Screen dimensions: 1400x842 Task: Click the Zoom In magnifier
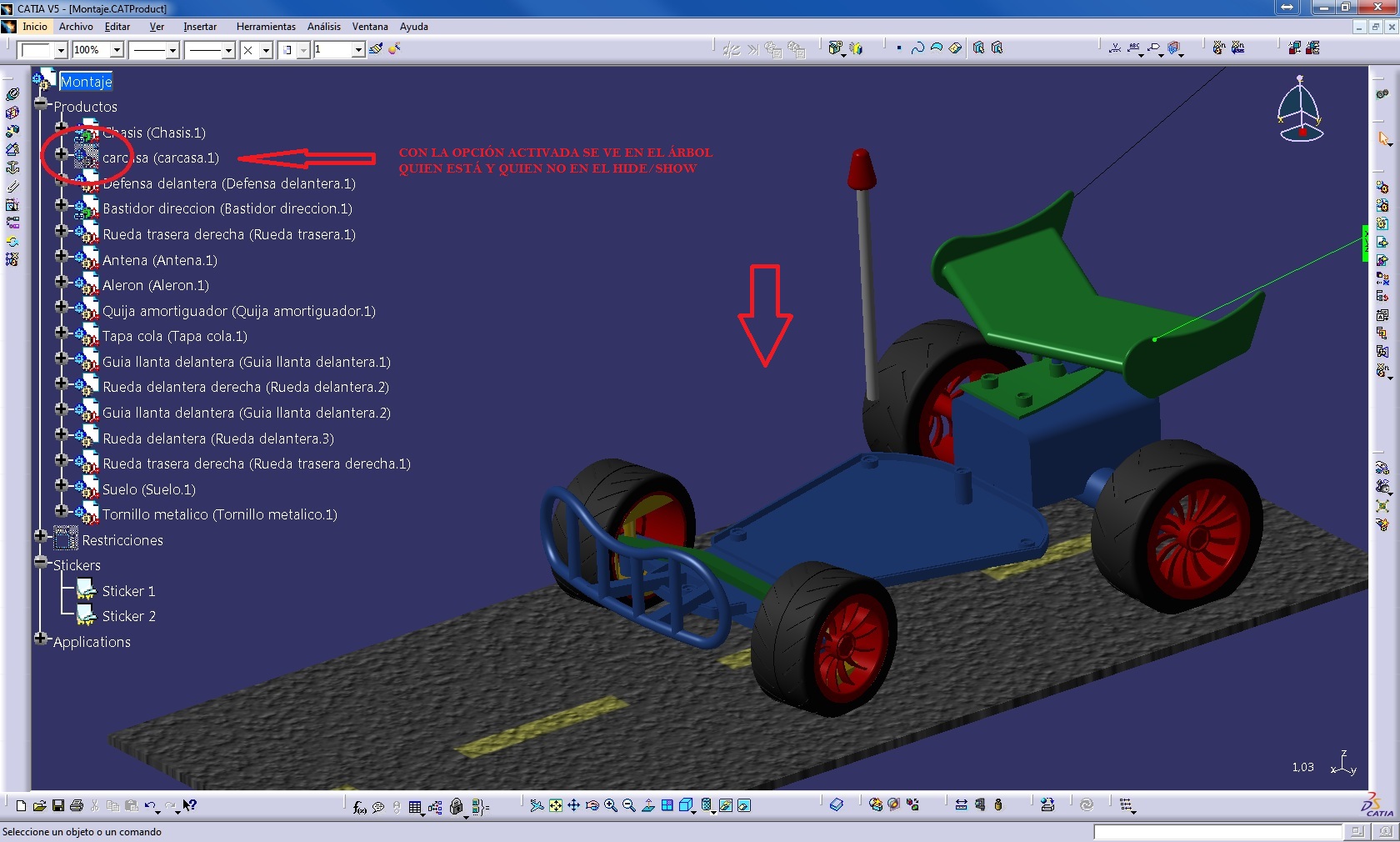coord(611,805)
